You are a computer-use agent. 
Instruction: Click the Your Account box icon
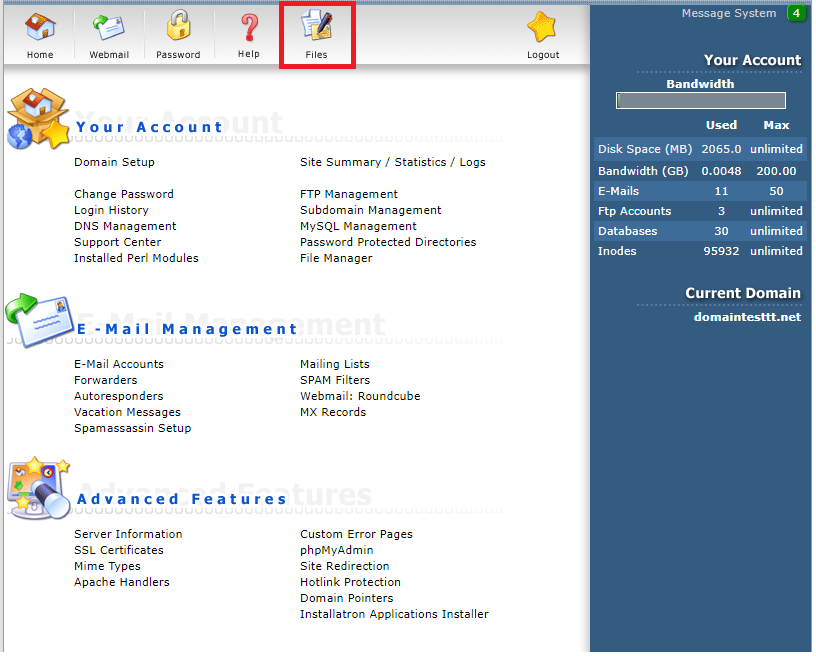[38, 120]
